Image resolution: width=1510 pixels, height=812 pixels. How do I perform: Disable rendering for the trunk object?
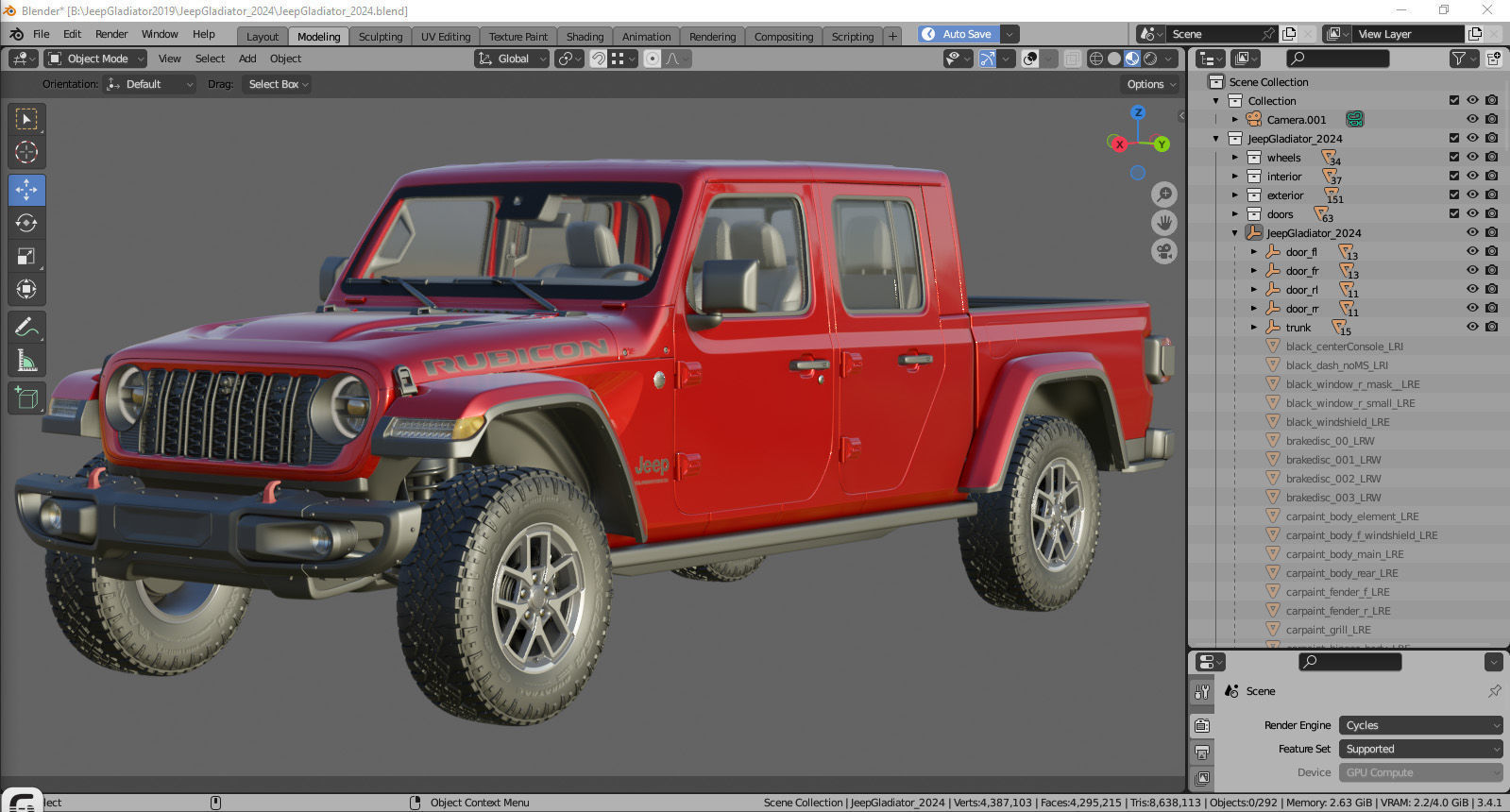[1491, 327]
